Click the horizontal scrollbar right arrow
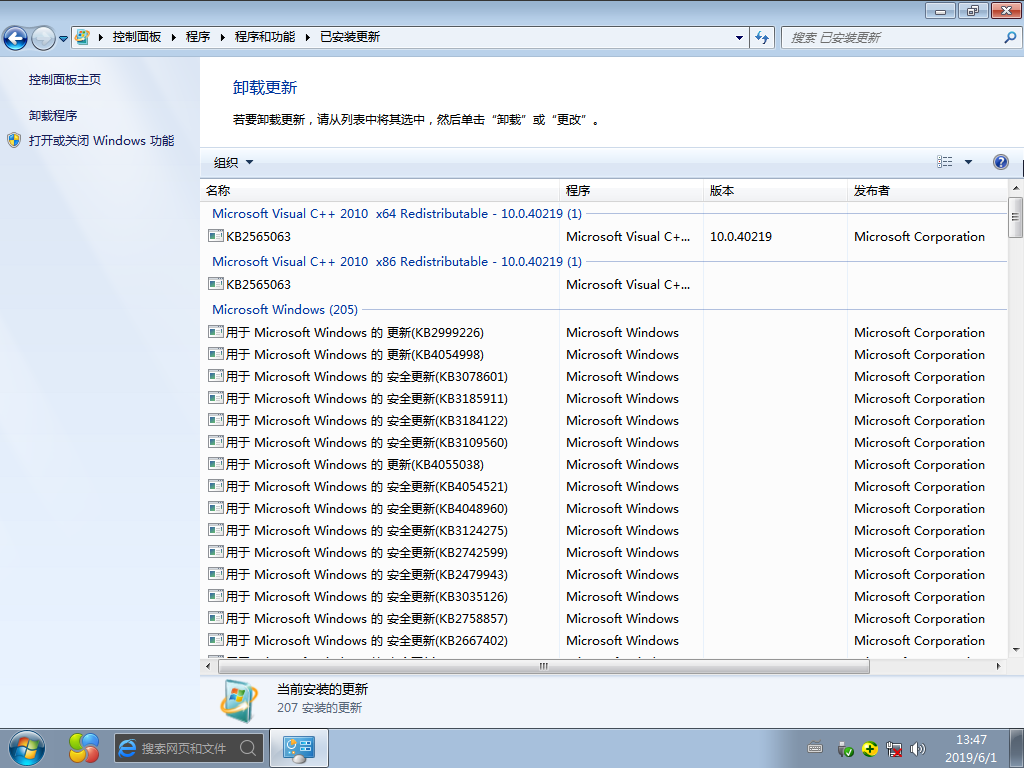 (998, 666)
